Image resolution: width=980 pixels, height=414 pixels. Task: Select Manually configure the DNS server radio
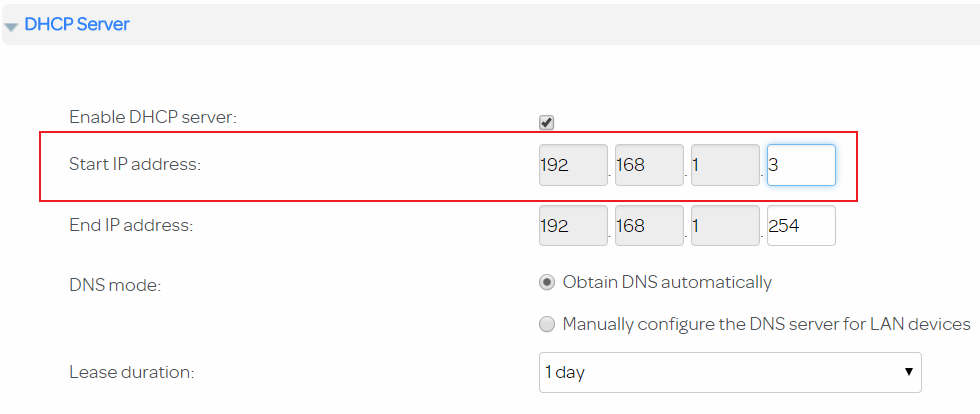point(547,324)
